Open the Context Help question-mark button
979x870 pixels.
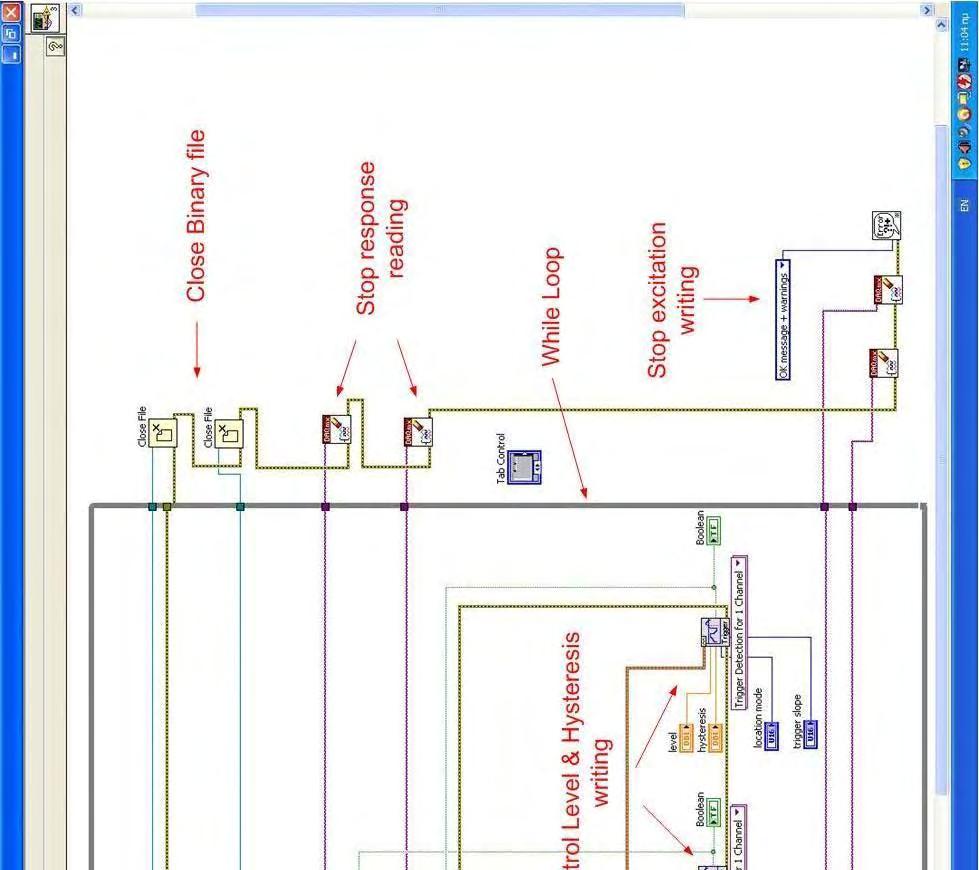[x=56, y=46]
